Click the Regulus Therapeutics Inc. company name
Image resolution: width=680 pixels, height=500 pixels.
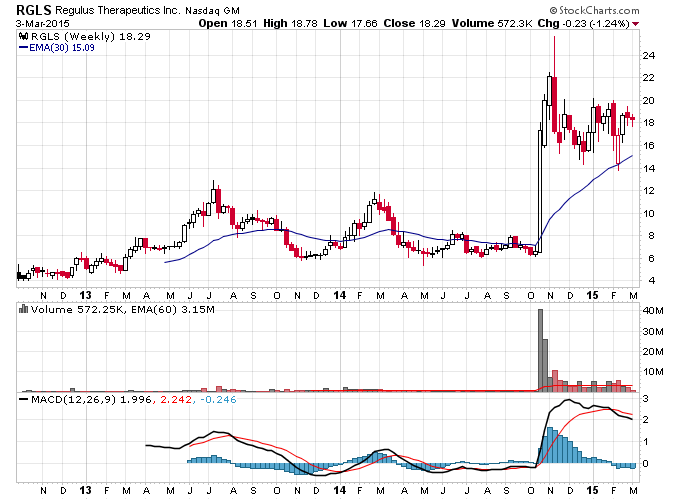tap(117, 10)
